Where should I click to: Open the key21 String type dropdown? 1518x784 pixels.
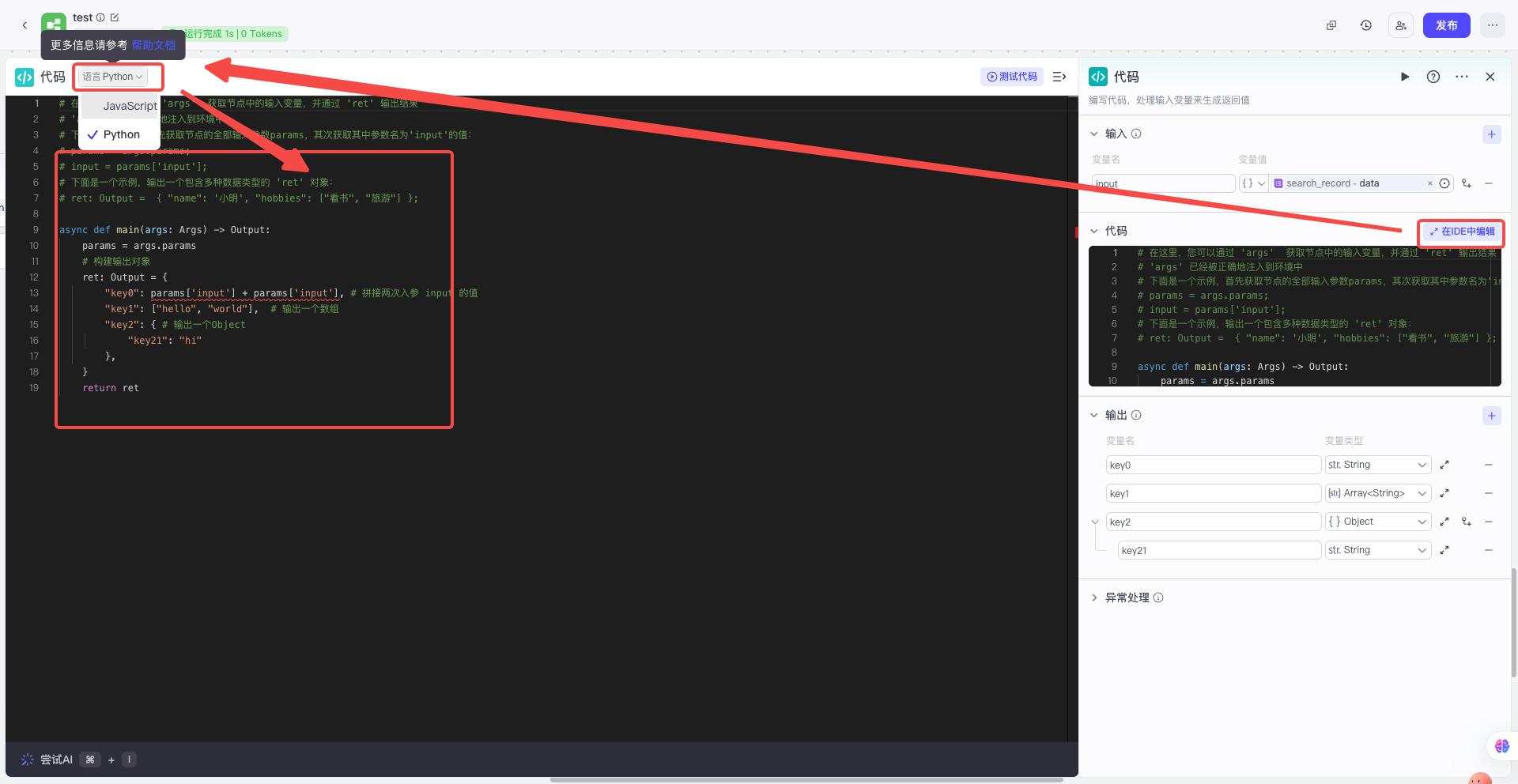1378,550
